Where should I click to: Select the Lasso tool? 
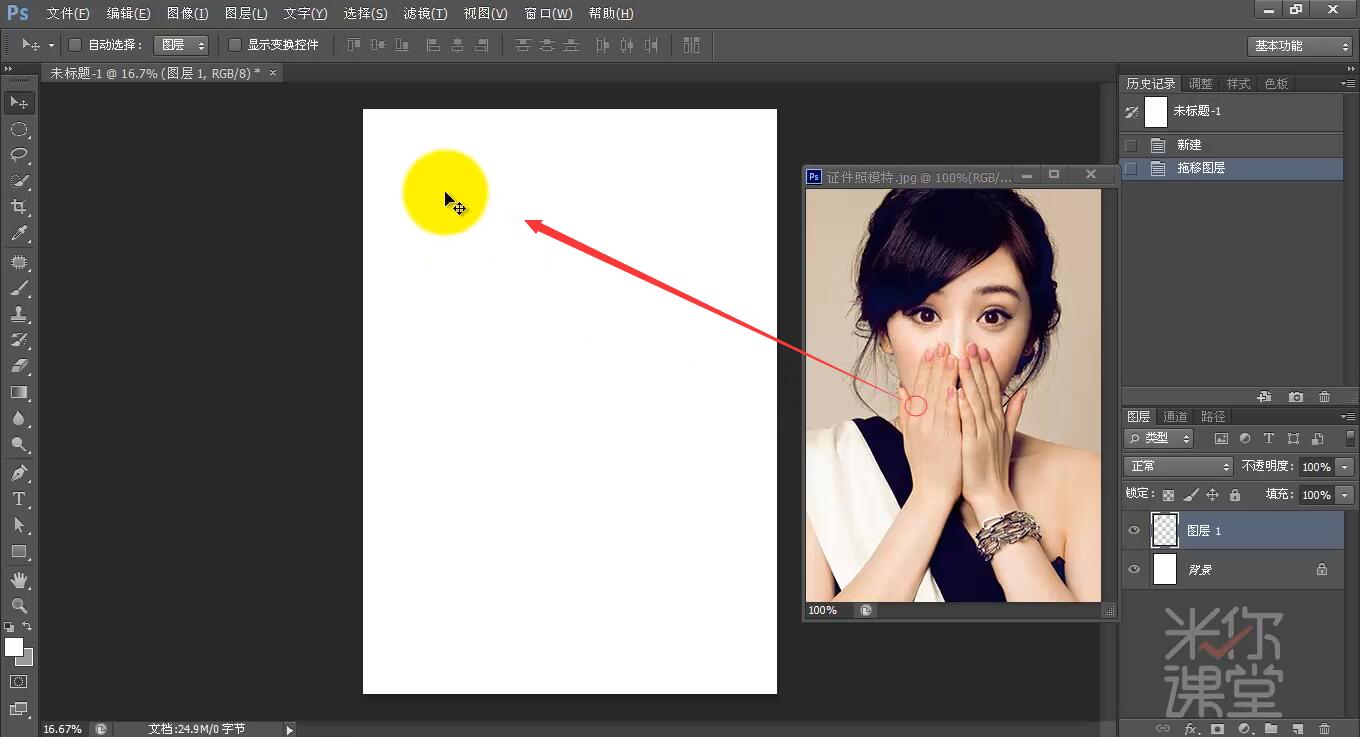point(18,155)
